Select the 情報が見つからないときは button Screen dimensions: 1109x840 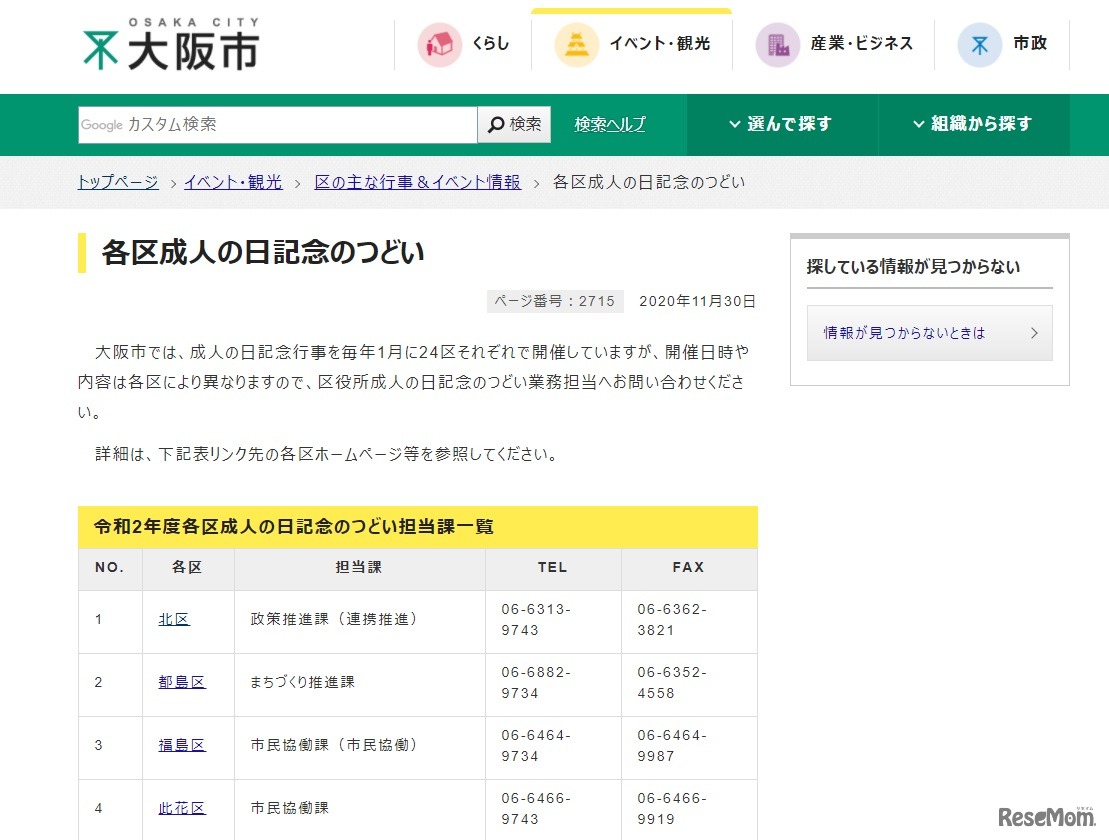904,333
